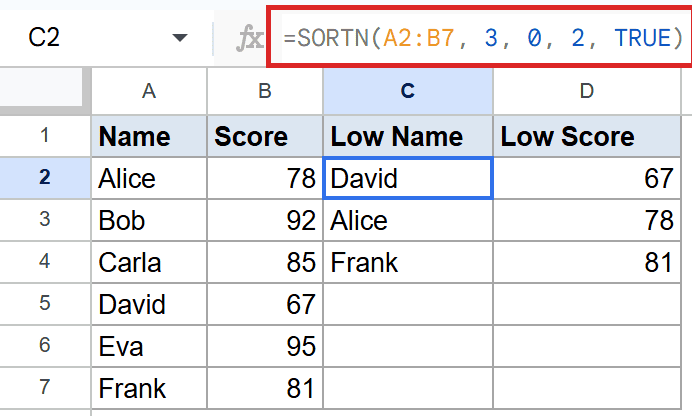Click selected cell C2 with David
This screenshot has height=416, width=692.
click(408, 178)
